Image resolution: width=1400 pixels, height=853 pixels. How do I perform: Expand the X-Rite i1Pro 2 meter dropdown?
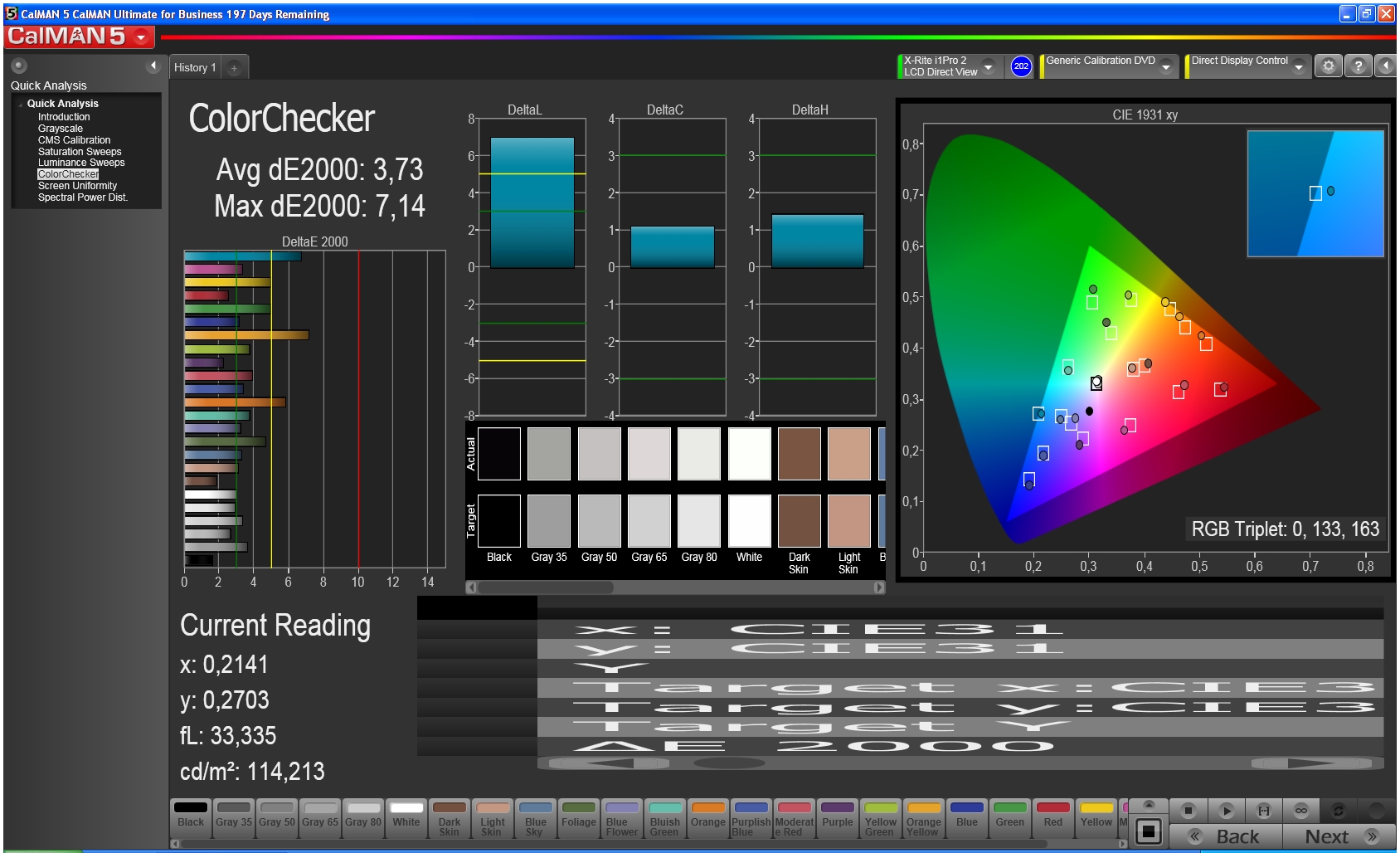(x=988, y=66)
